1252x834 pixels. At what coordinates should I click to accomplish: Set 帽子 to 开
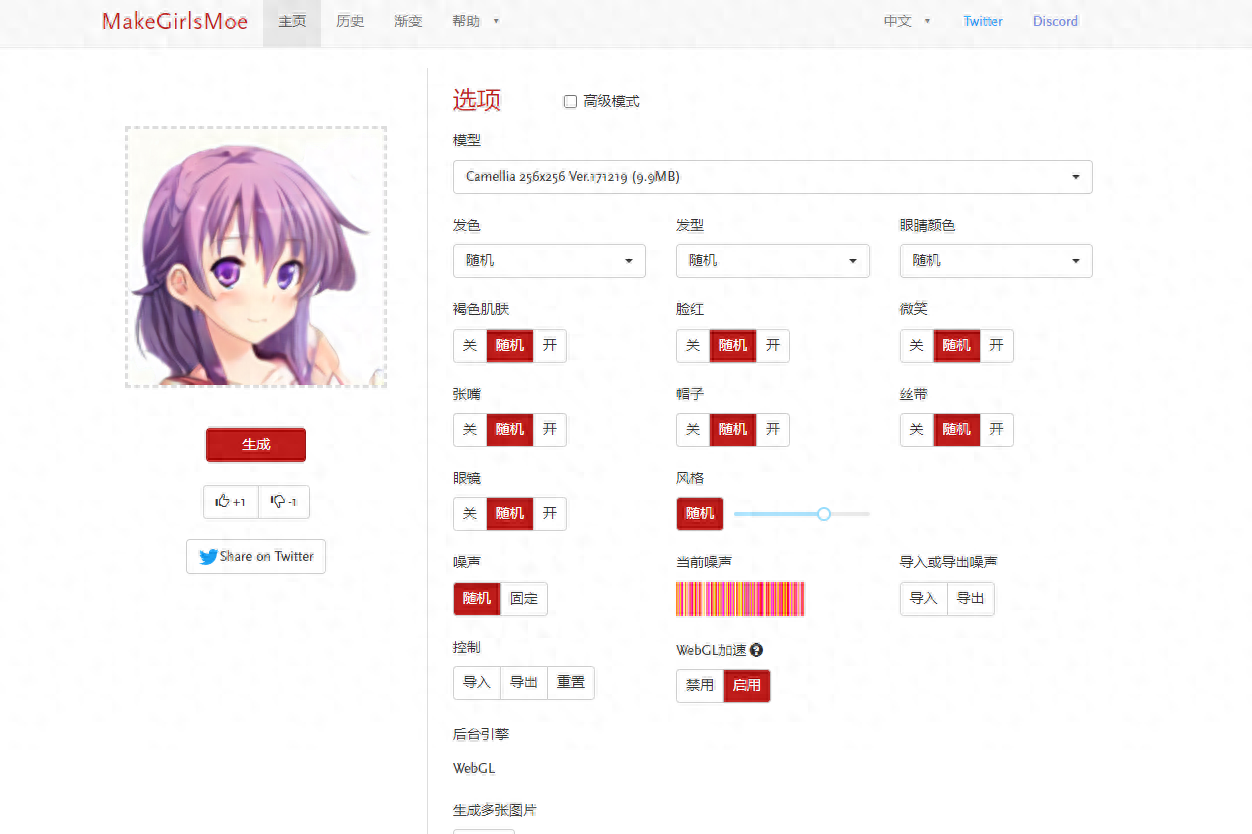point(773,430)
